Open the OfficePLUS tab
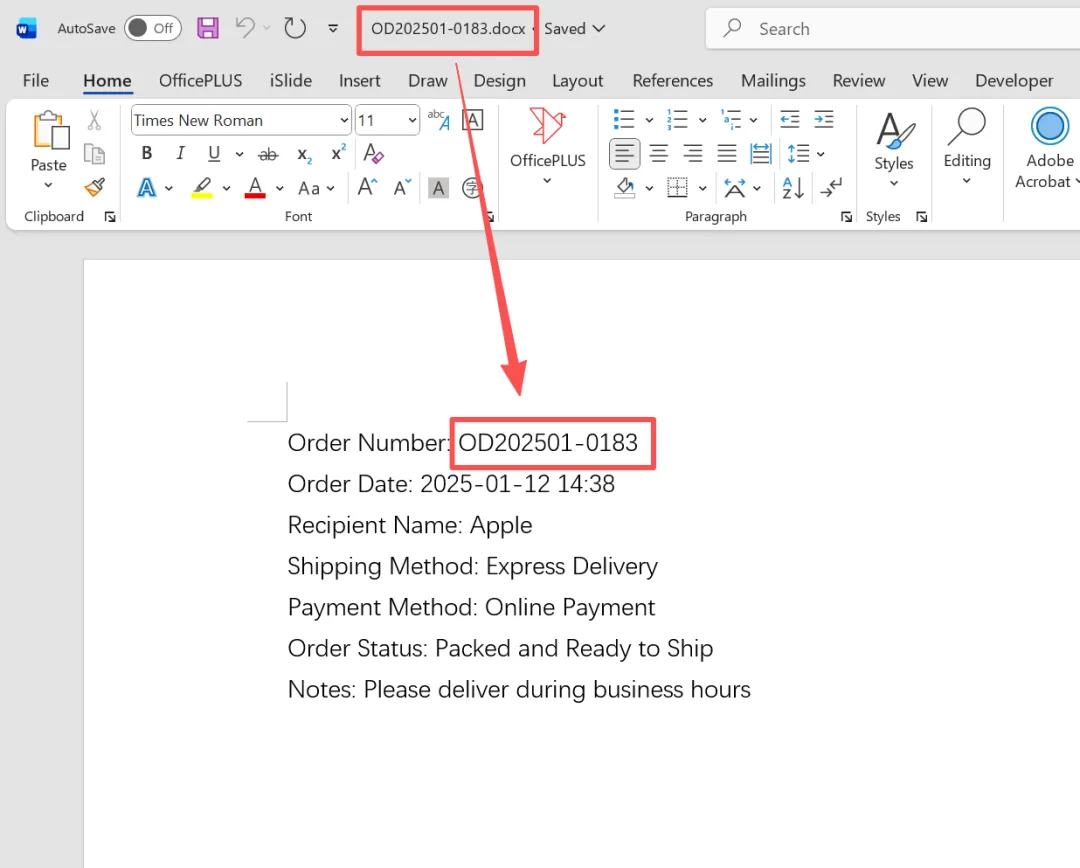The height and width of the screenshot is (868, 1080). click(x=200, y=81)
